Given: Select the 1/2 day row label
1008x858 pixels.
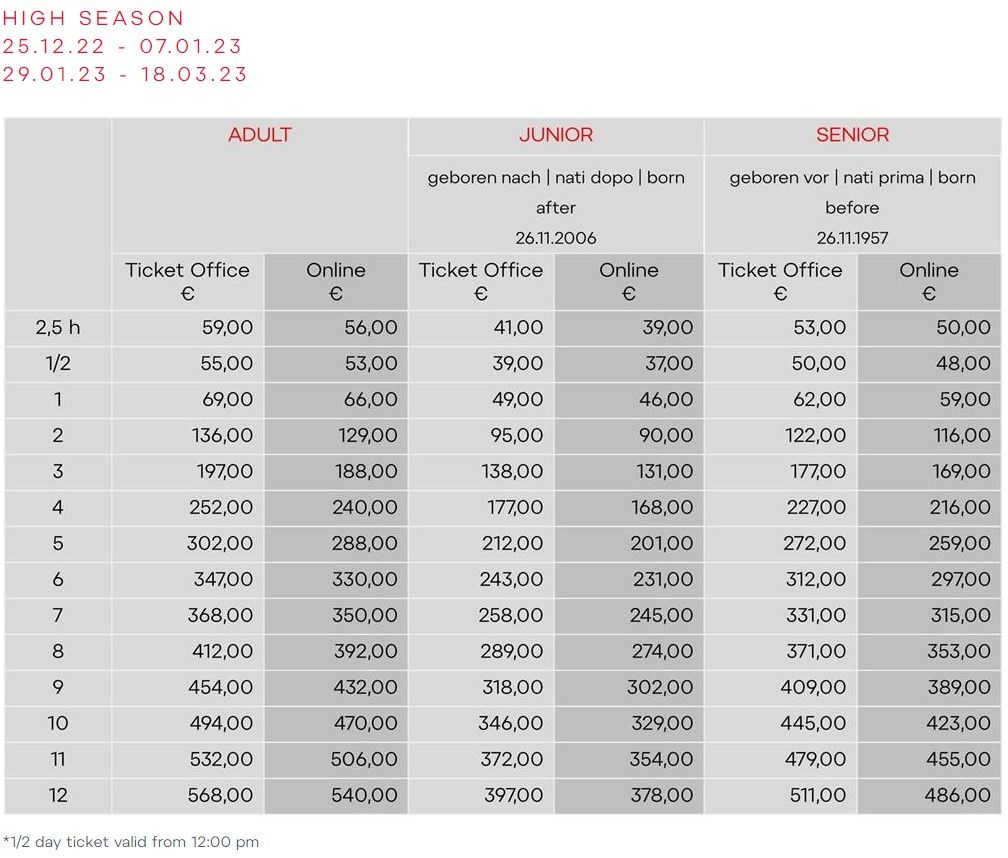Looking at the screenshot, I should (x=57, y=363).
